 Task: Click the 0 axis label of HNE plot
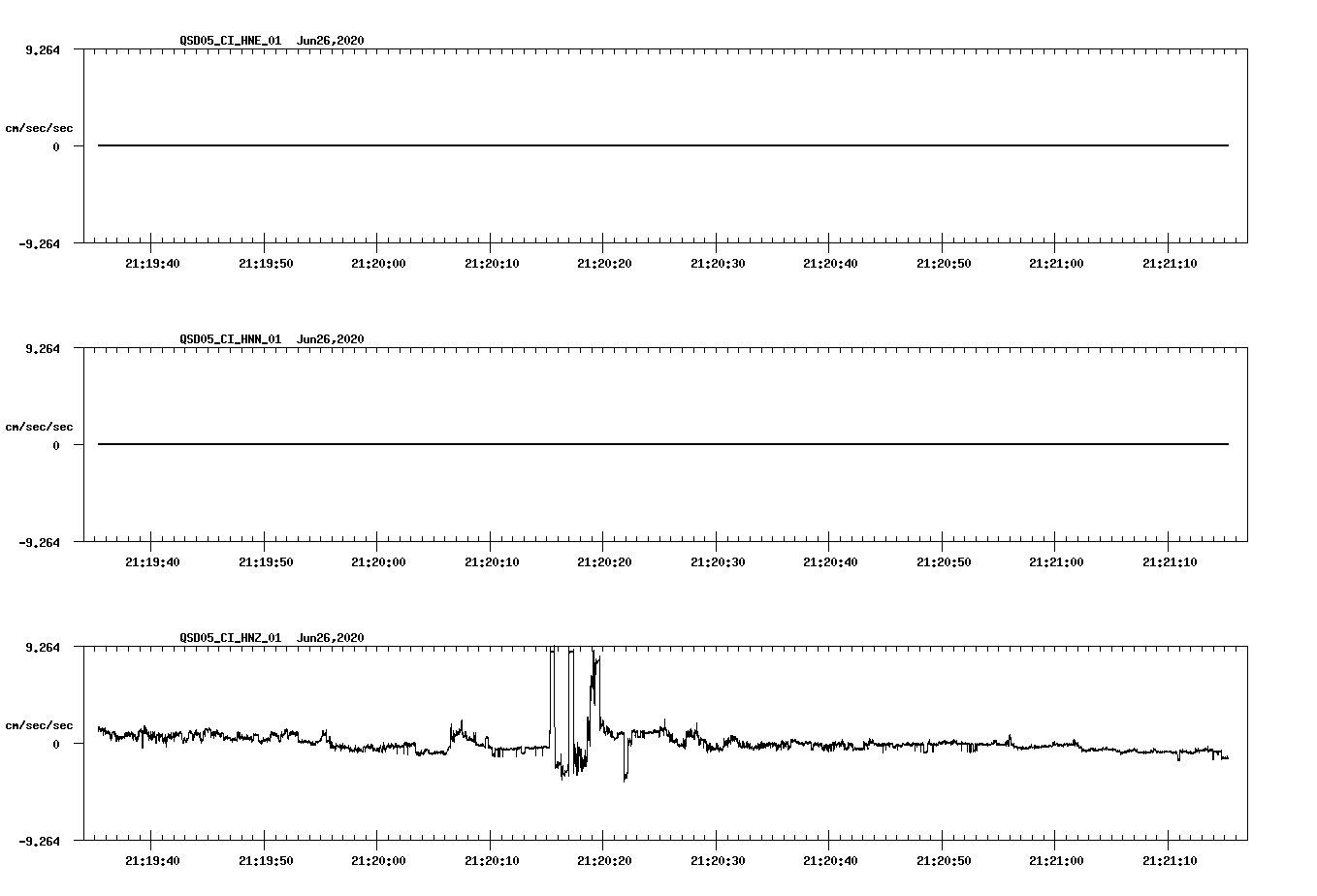click(56, 146)
